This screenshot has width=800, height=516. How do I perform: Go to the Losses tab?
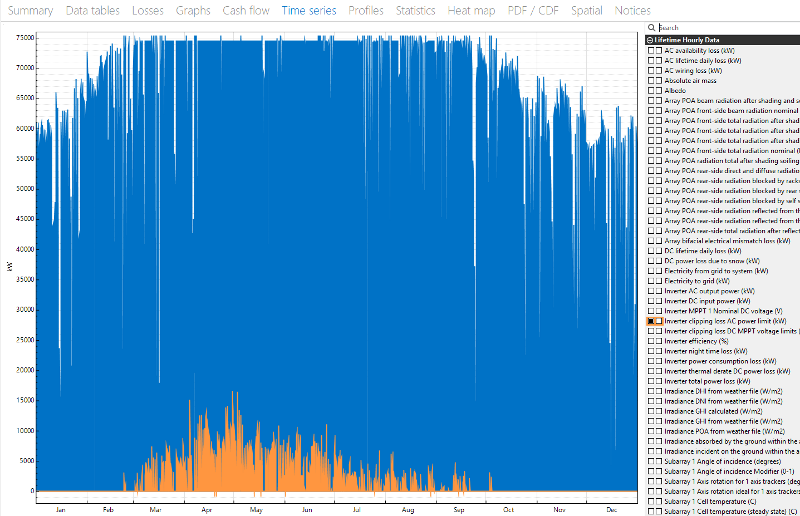coord(148,11)
